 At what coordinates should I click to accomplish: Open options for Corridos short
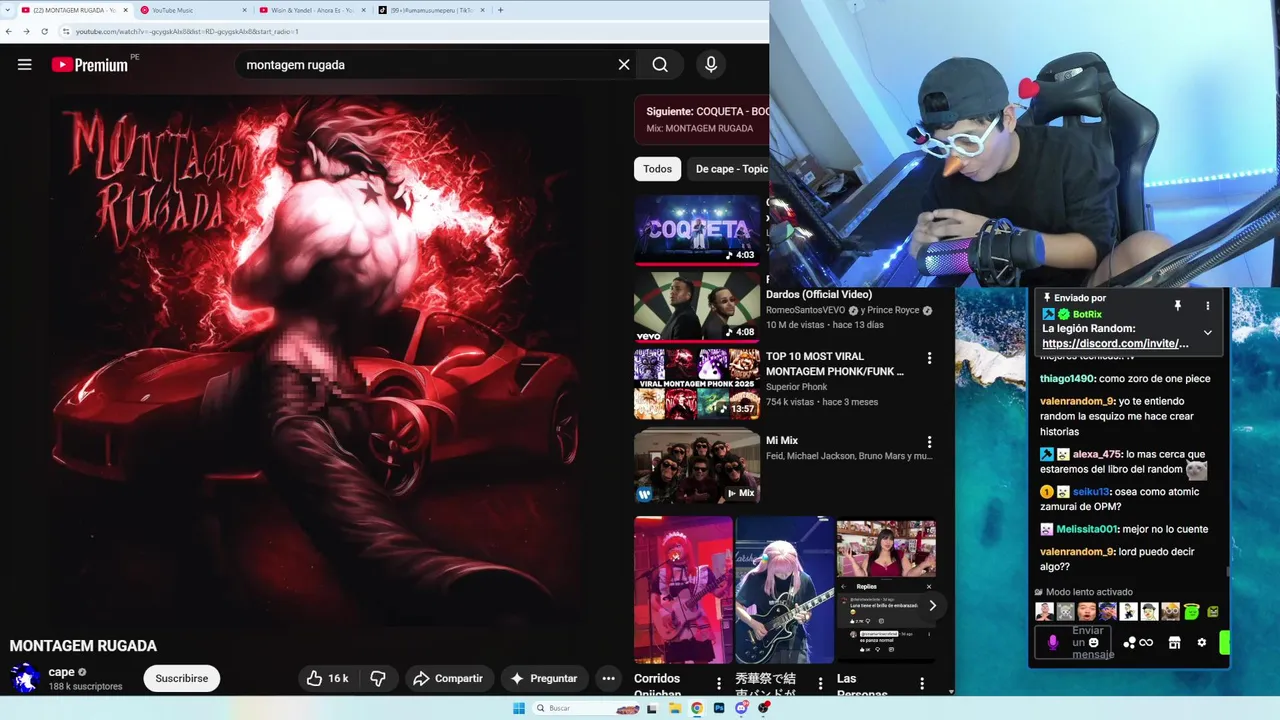pos(718,684)
